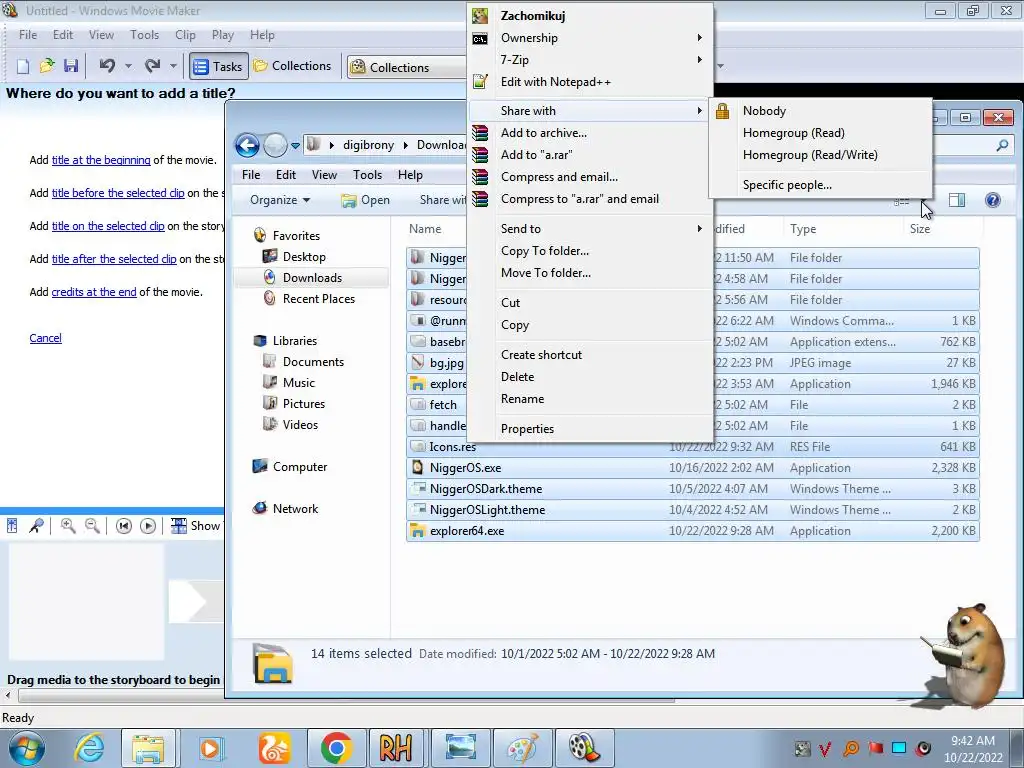Viewport: 1024px width, 768px height.
Task: Toggle the Collections pane button
Action: pyautogui.click(x=293, y=66)
